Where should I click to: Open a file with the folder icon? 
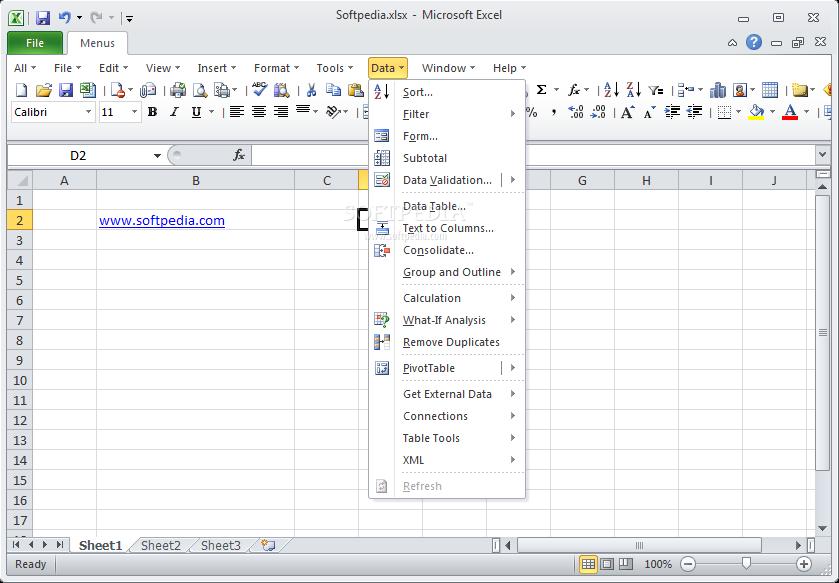(x=43, y=90)
